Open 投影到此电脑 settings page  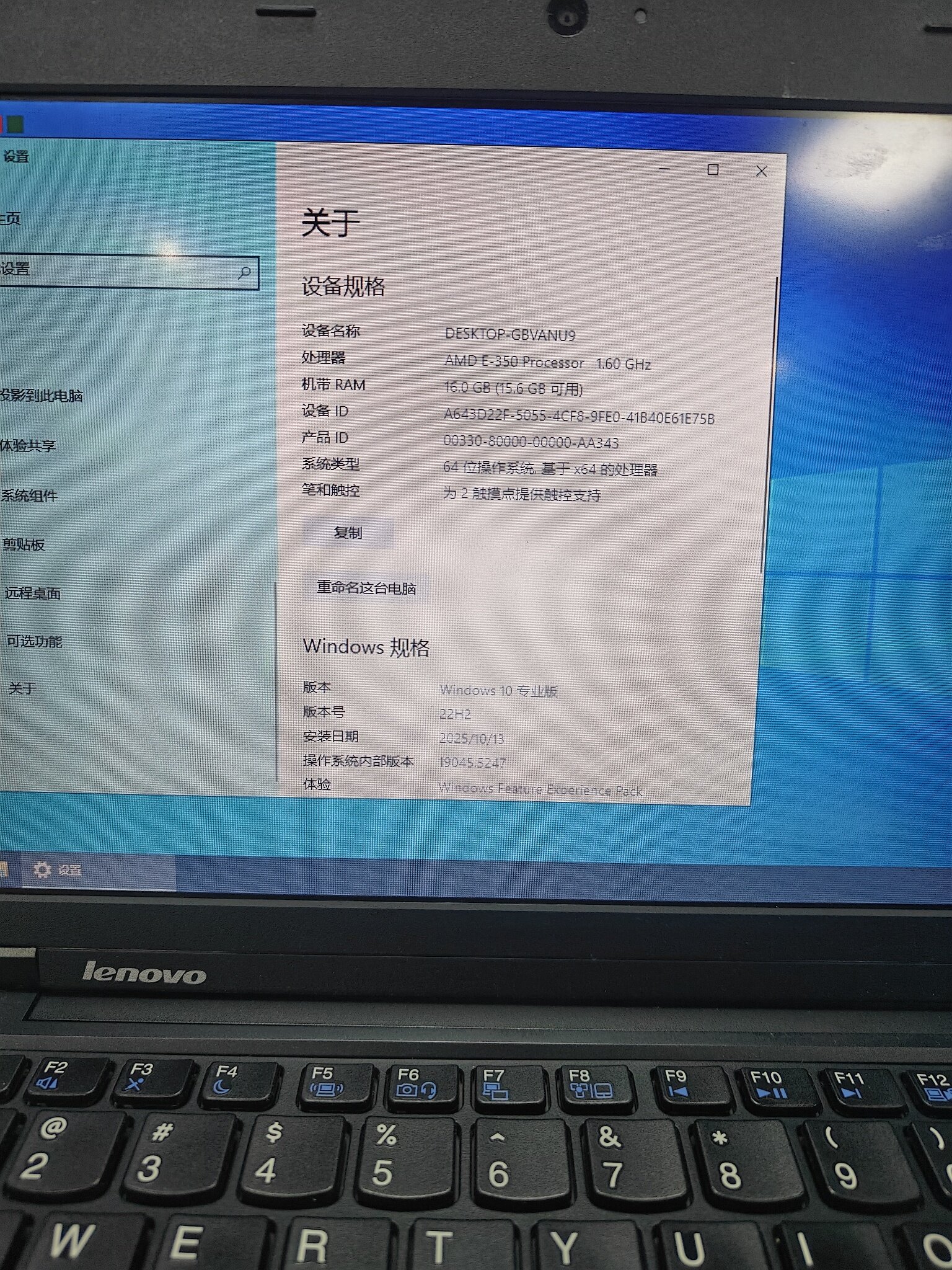coord(42,396)
